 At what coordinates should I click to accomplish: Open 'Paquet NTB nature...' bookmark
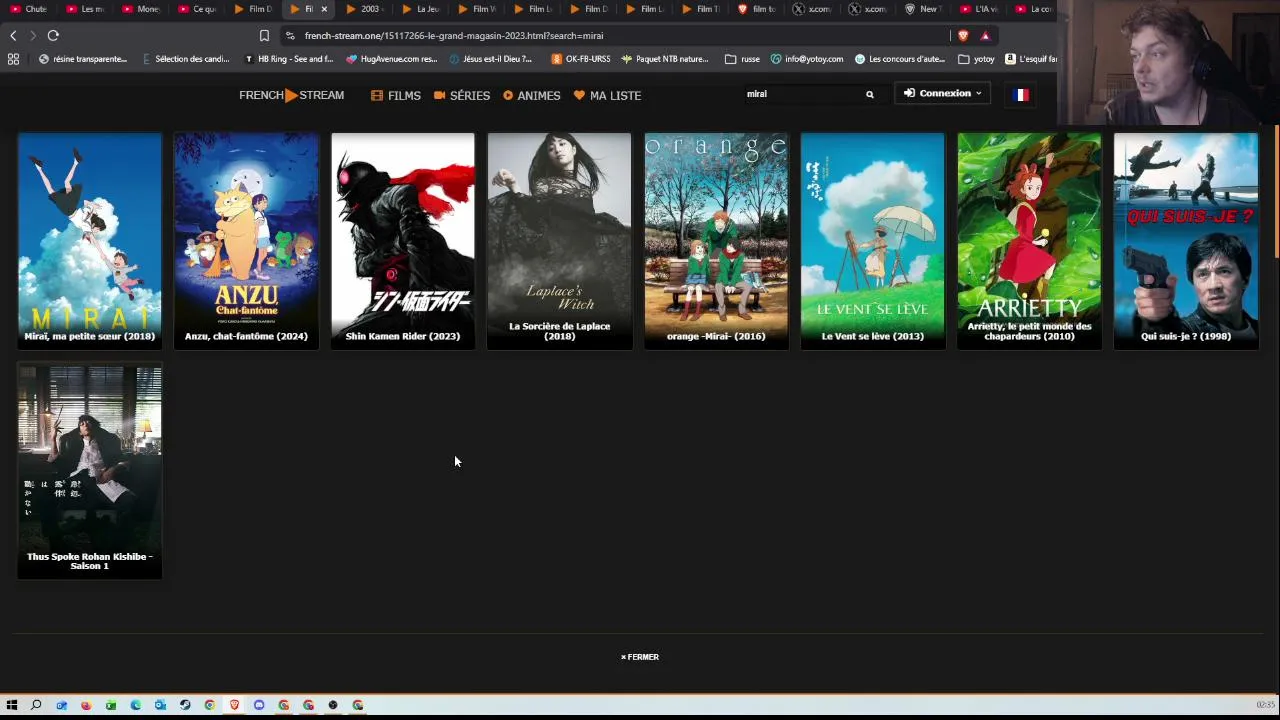(665, 59)
